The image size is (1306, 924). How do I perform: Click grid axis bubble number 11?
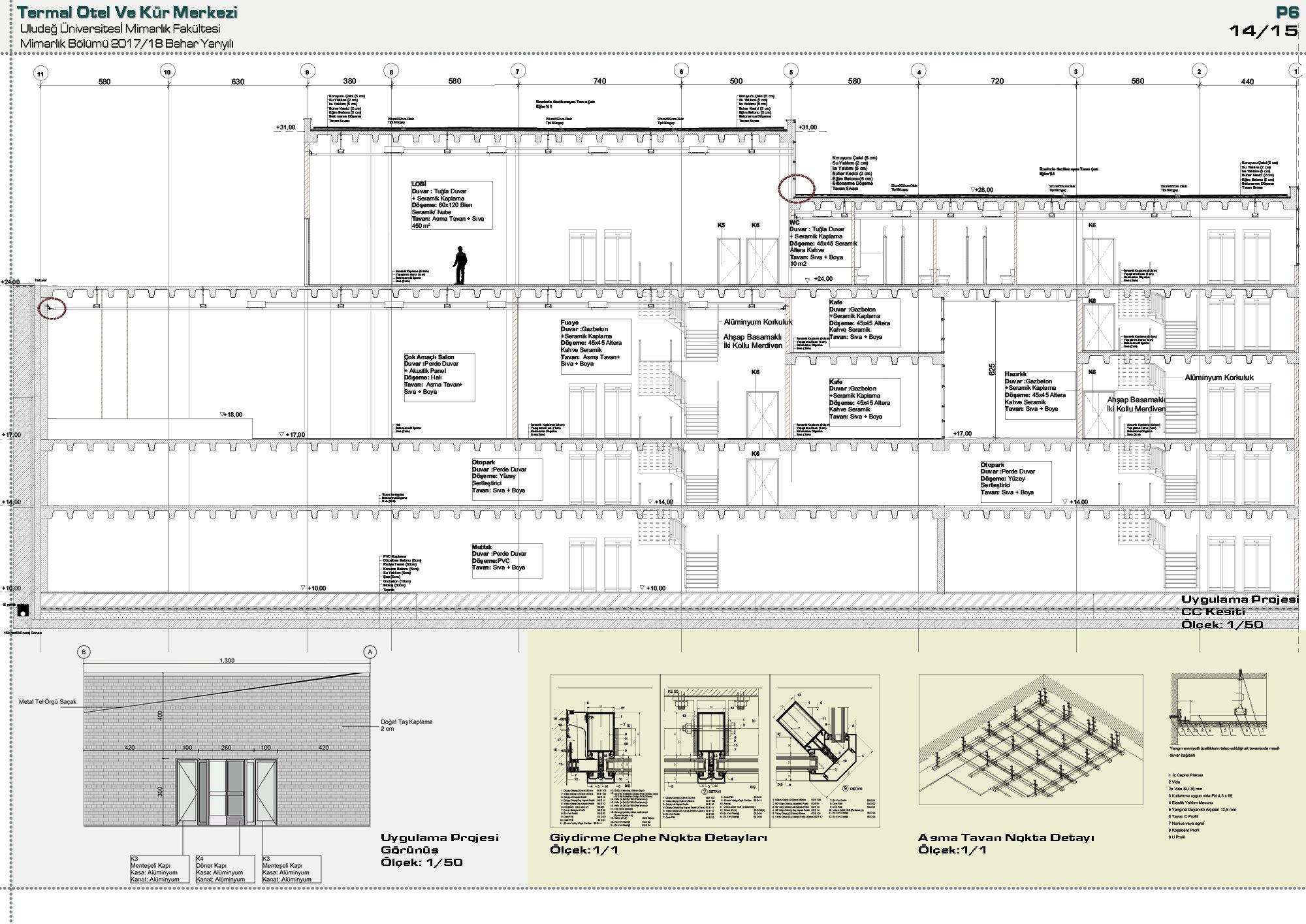coord(40,74)
